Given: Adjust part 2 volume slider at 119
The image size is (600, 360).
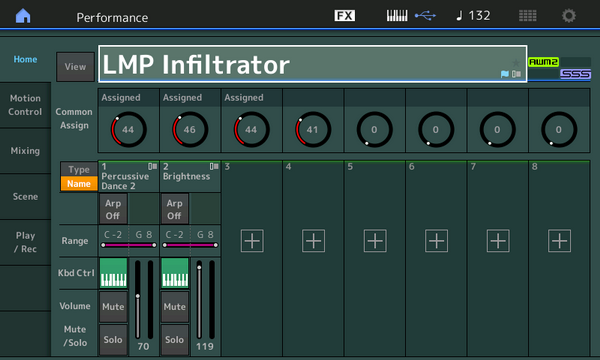Looking at the screenshot, I should [x=199, y=299].
